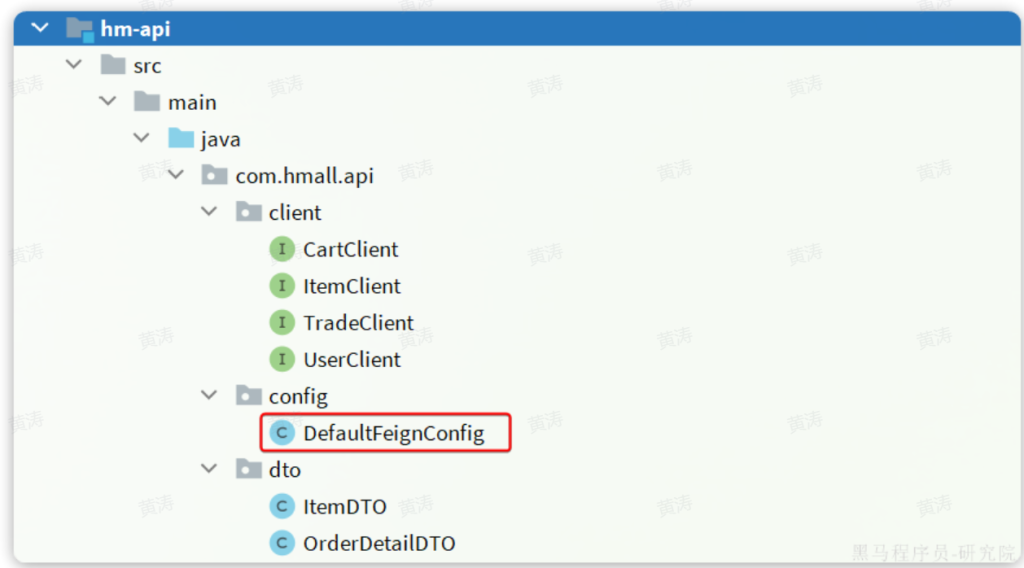This screenshot has width=1024, height=568.
Task: Collapse the java source folder chevron
Action: (142, 139)
